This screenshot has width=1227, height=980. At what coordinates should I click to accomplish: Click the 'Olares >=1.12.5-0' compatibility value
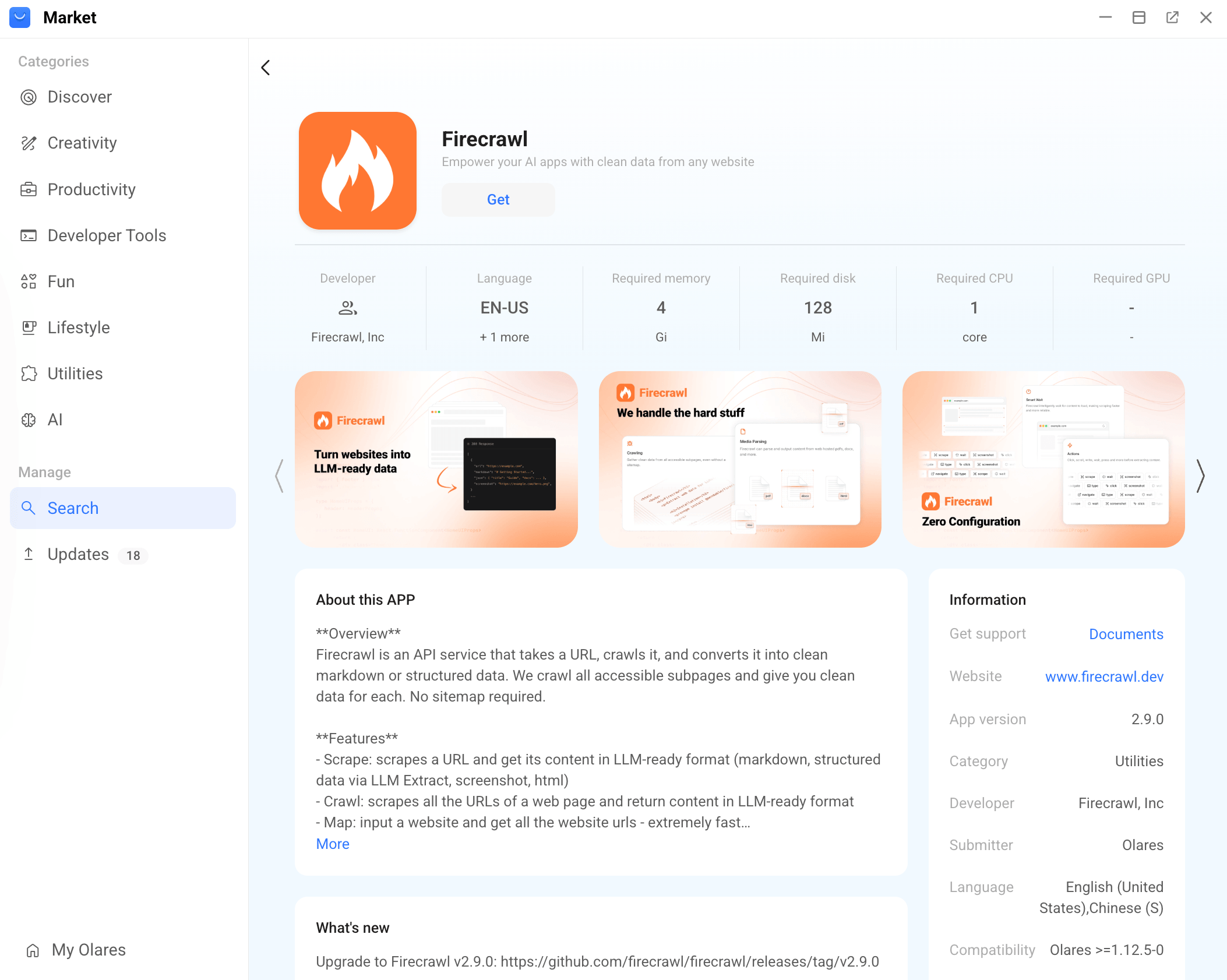click(1106, 950)
